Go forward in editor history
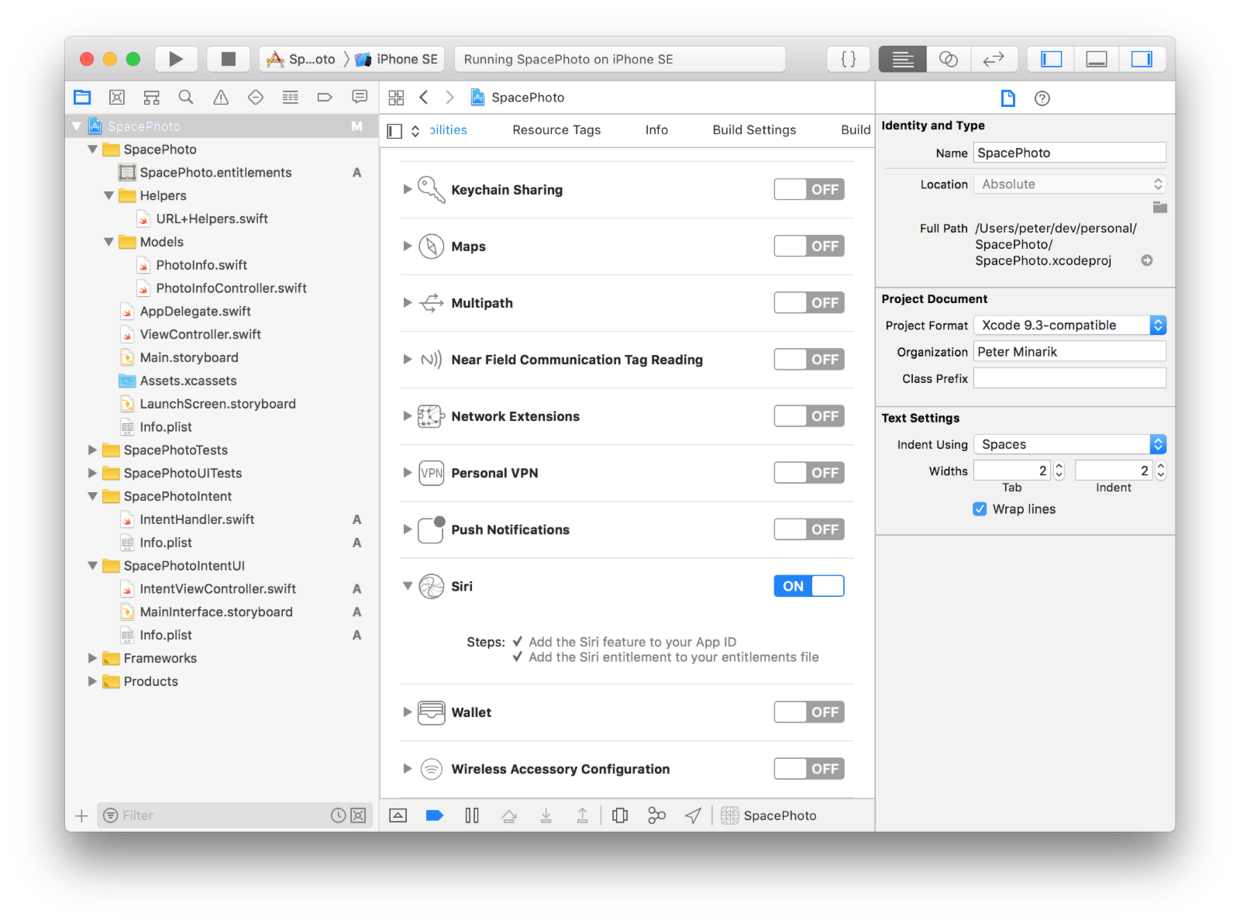Viewport: 1240px width, 924px height. 450,97
